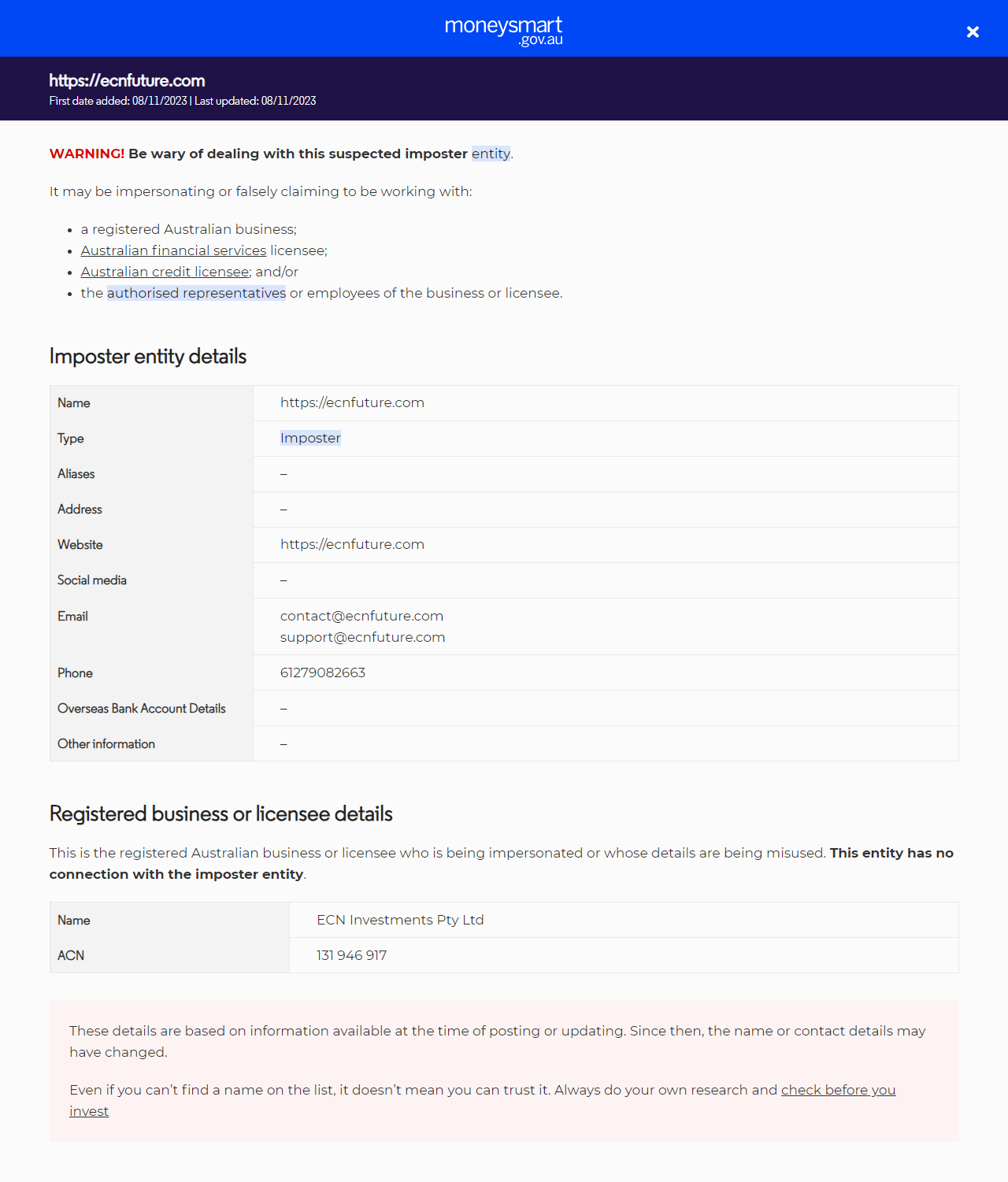Click the https://ecnfuture.com page heading
The height and width of the screenshot is (1182, 1008).
(127, 80)
